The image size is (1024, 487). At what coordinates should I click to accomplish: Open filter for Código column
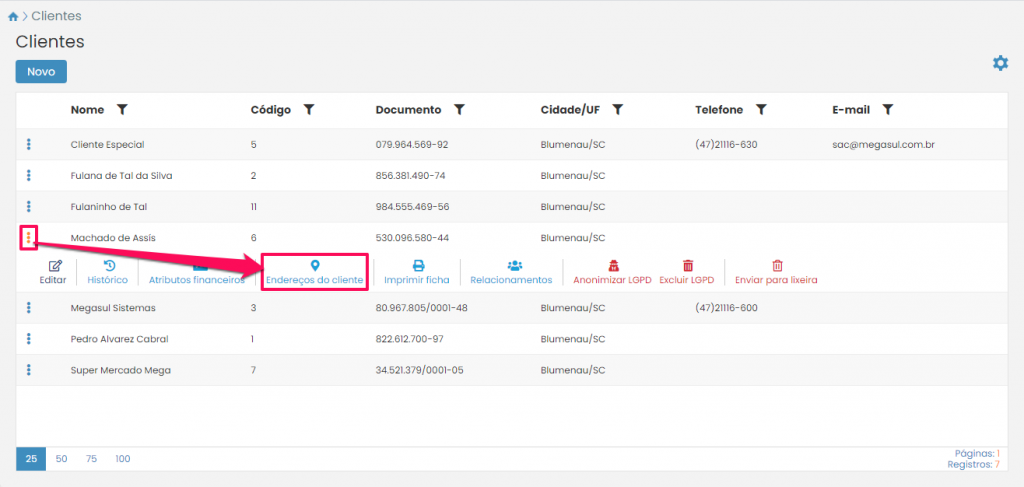[x=309, y=109]
